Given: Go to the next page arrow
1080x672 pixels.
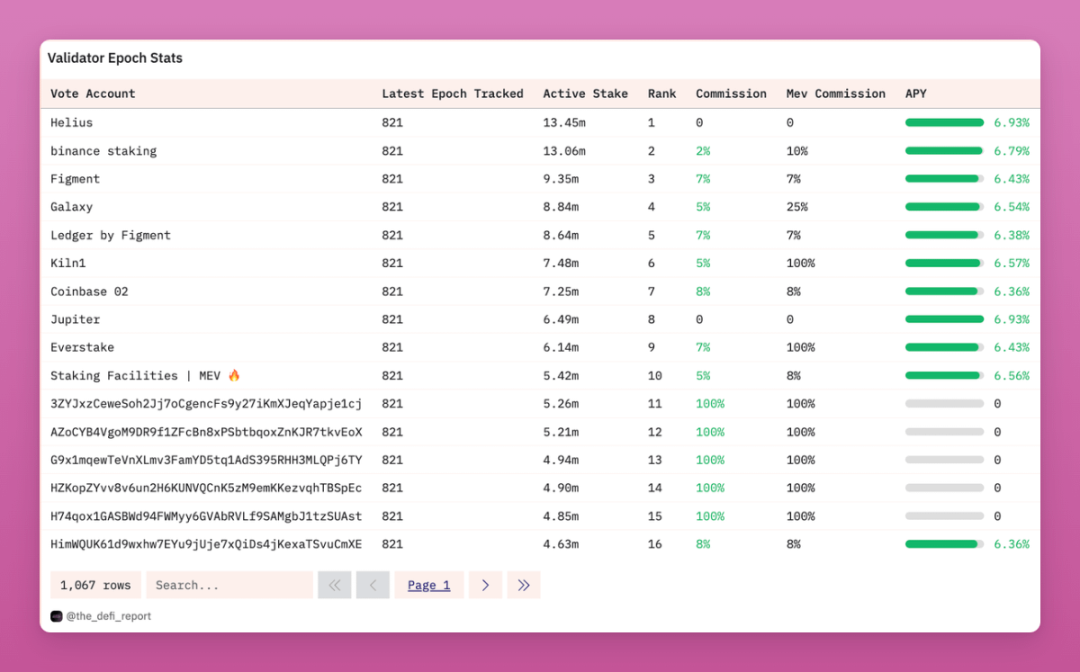Looking at the screenshot, I should tap(485, 585).
